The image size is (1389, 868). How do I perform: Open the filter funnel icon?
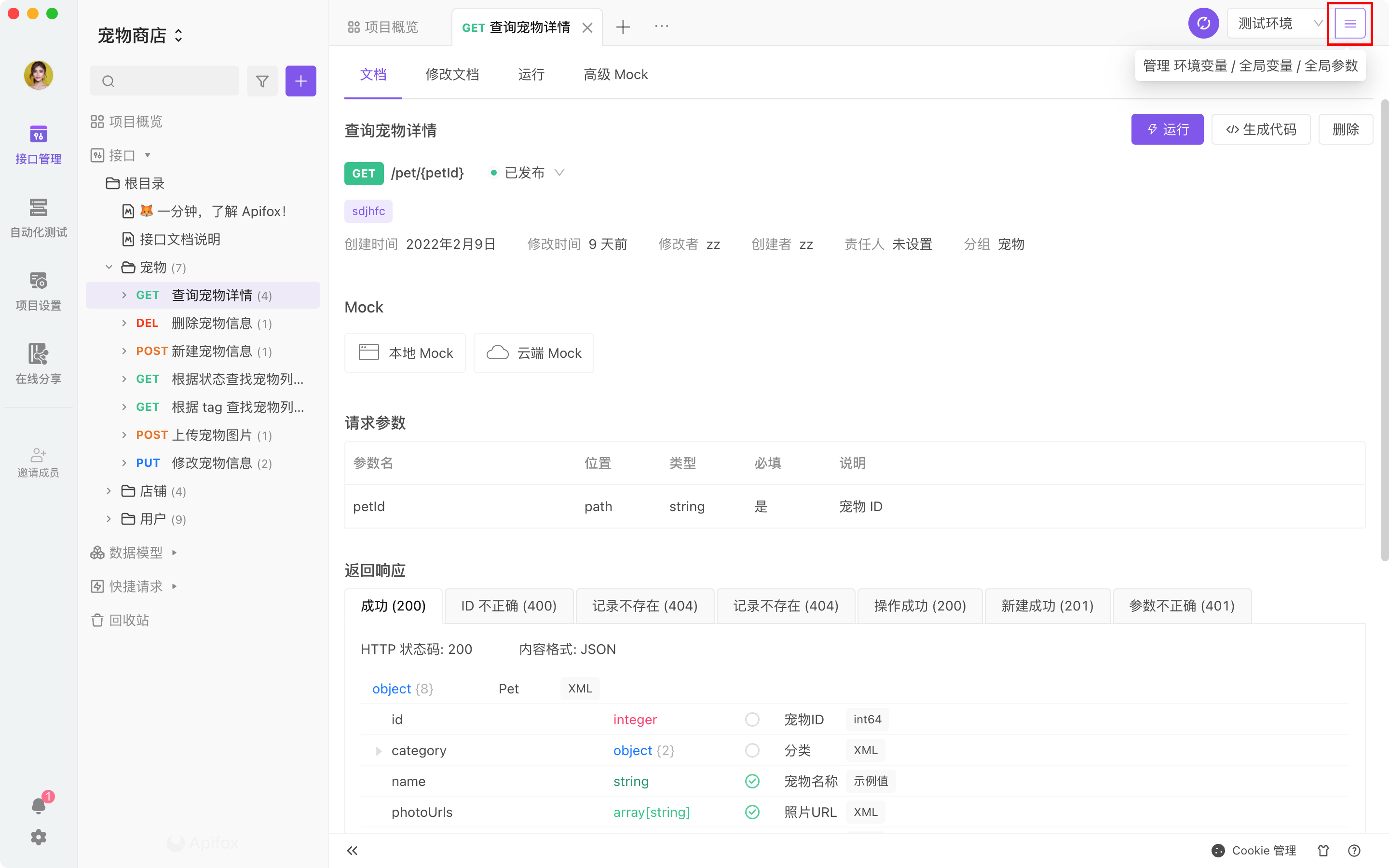tap(262, 81)
